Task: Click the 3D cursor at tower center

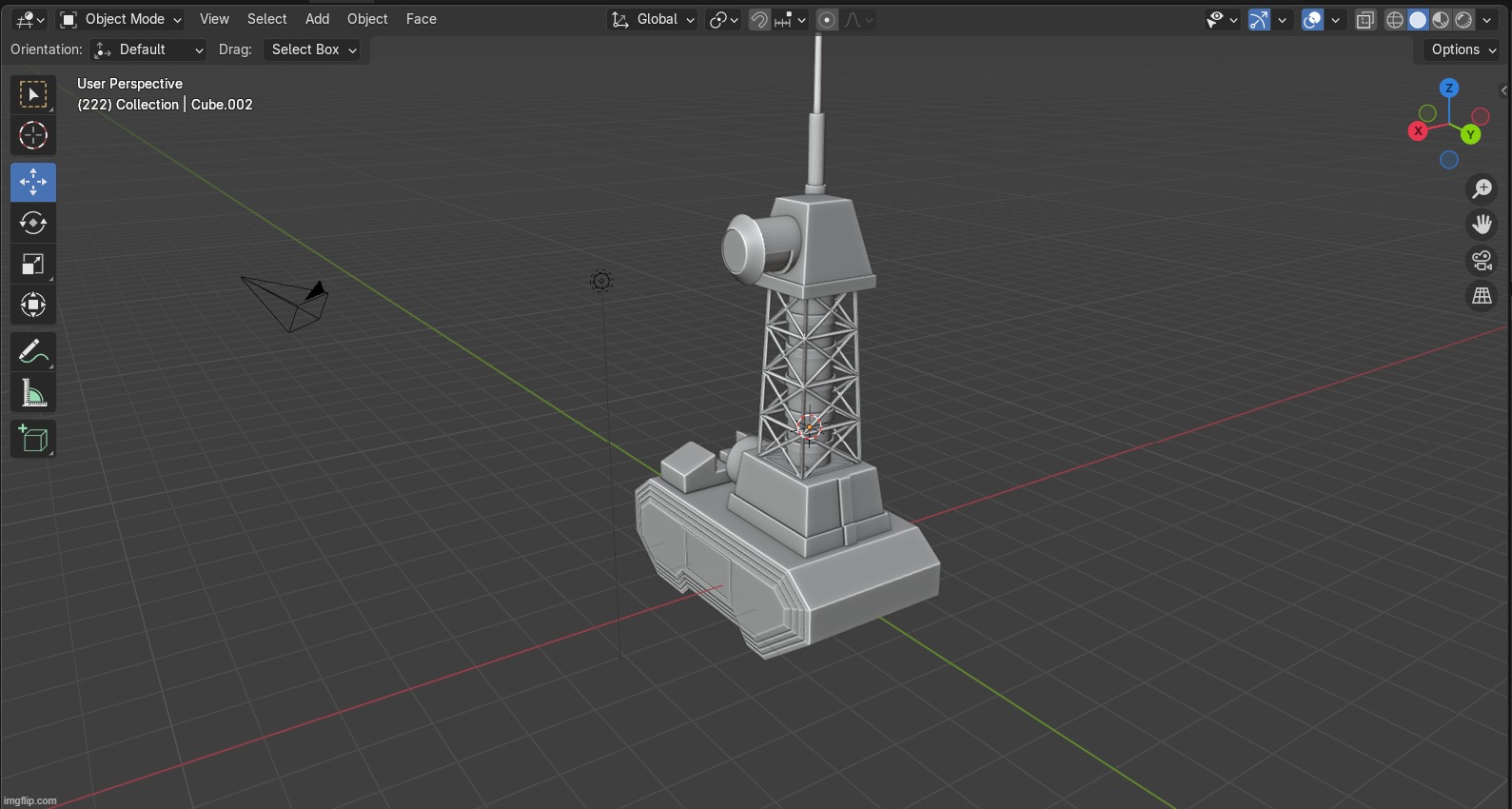Action: [808, 428]
